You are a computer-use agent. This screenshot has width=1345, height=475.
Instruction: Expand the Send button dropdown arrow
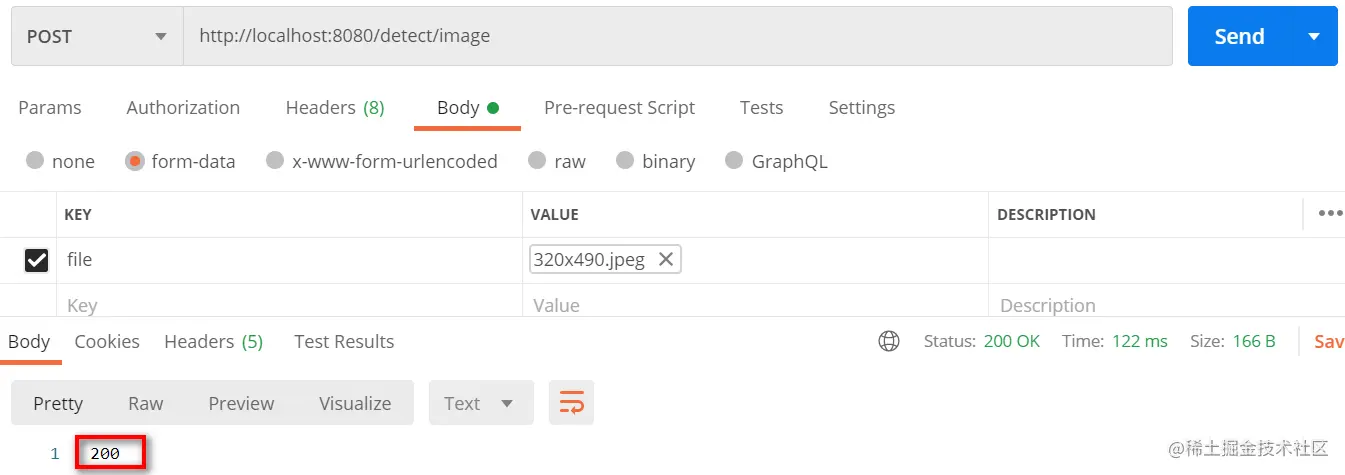coord(1314,37)
